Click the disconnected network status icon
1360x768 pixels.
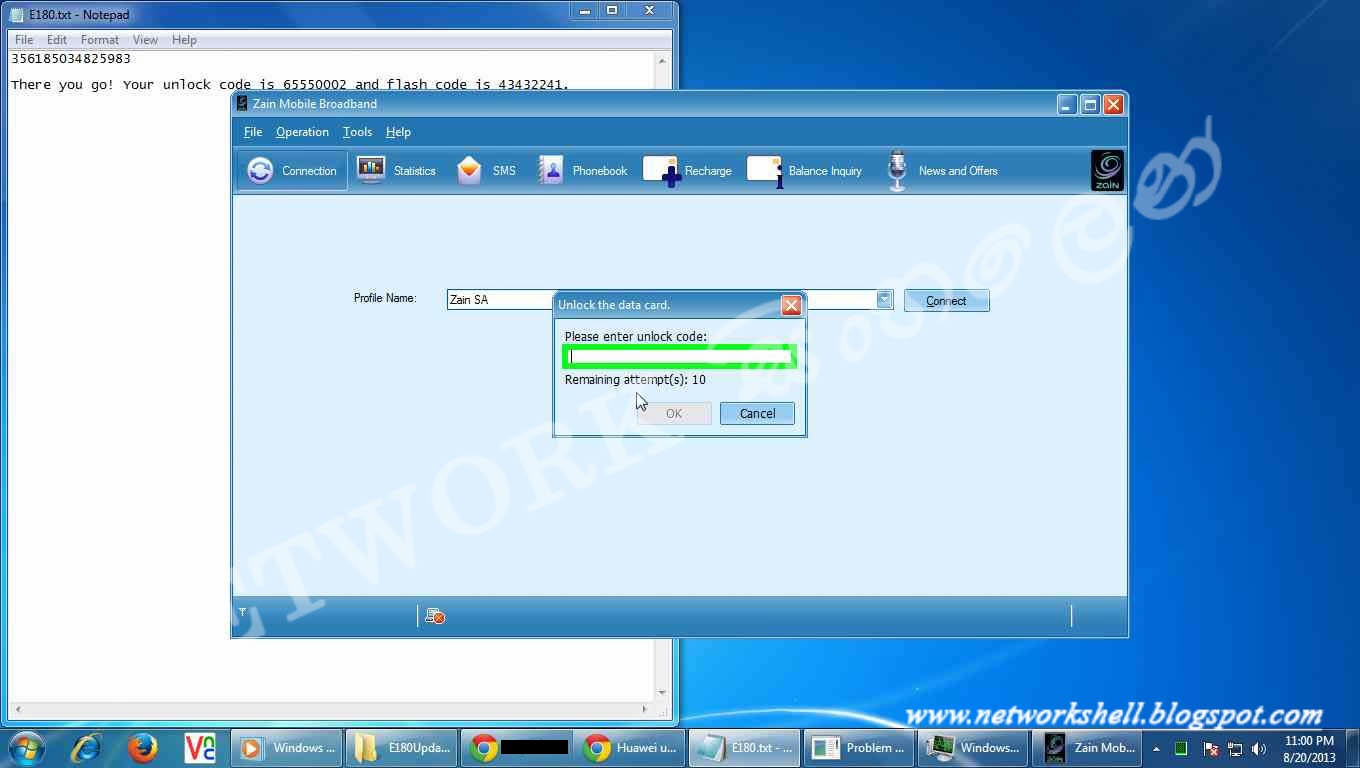[x=434, y=616]
